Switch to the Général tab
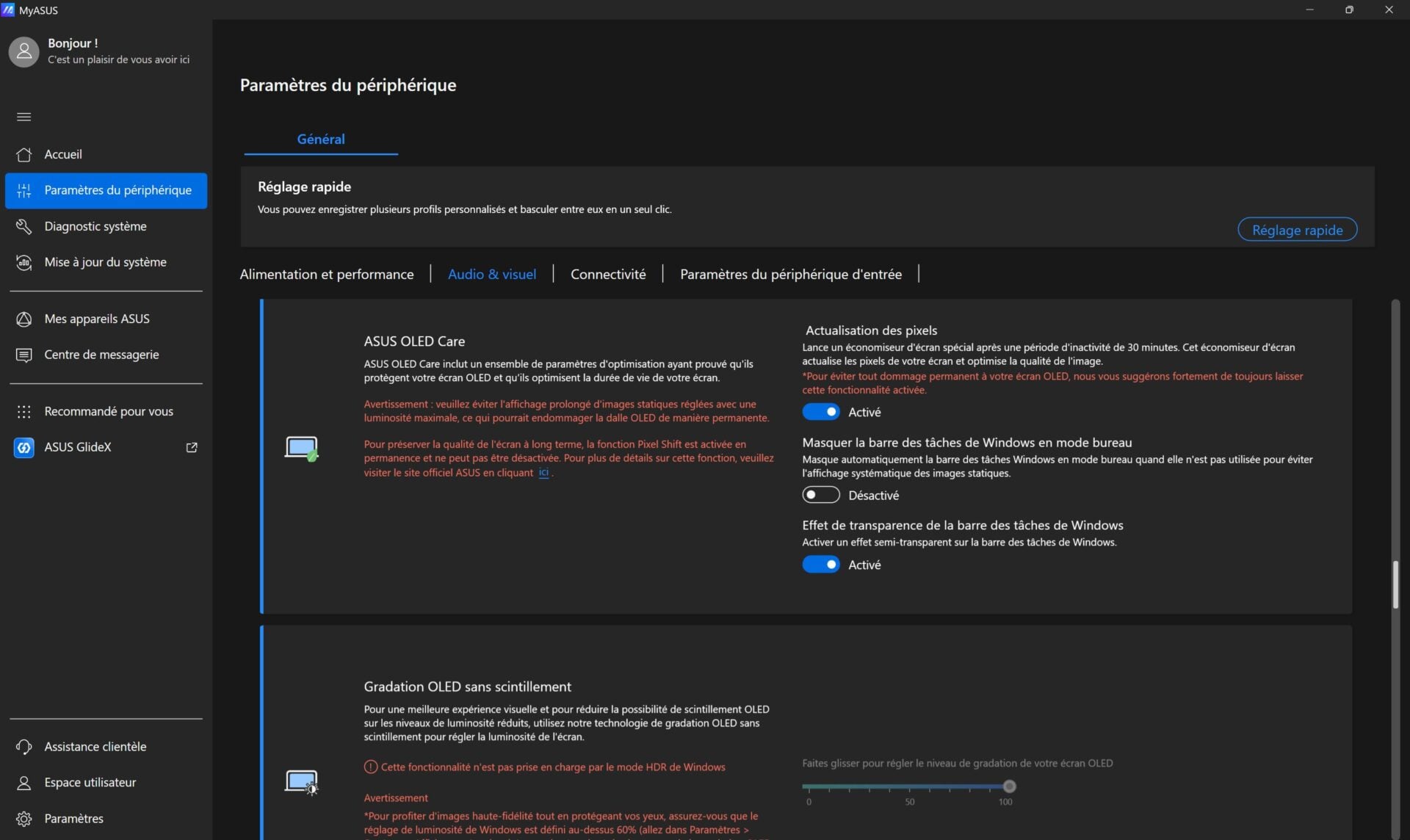The height and width of the screenshot is (840, 1410). coord(321,139)
